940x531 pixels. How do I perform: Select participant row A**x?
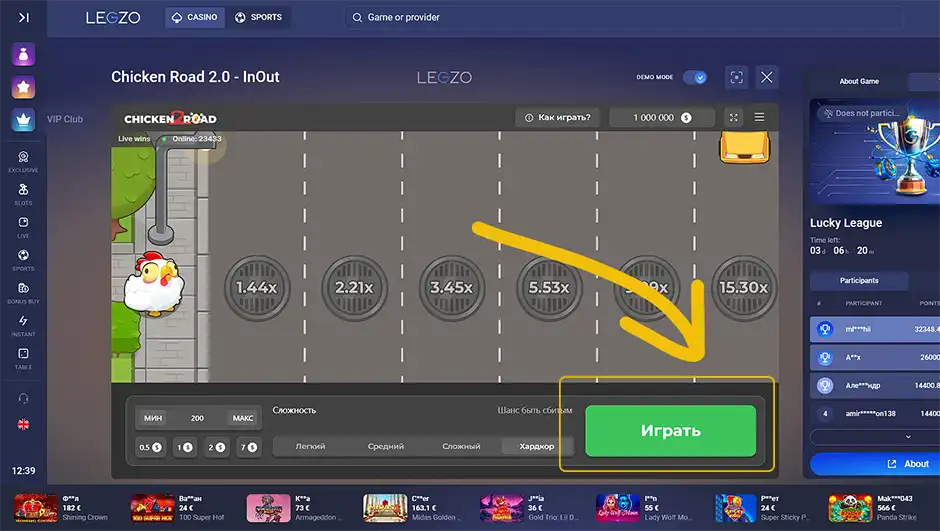875,357
